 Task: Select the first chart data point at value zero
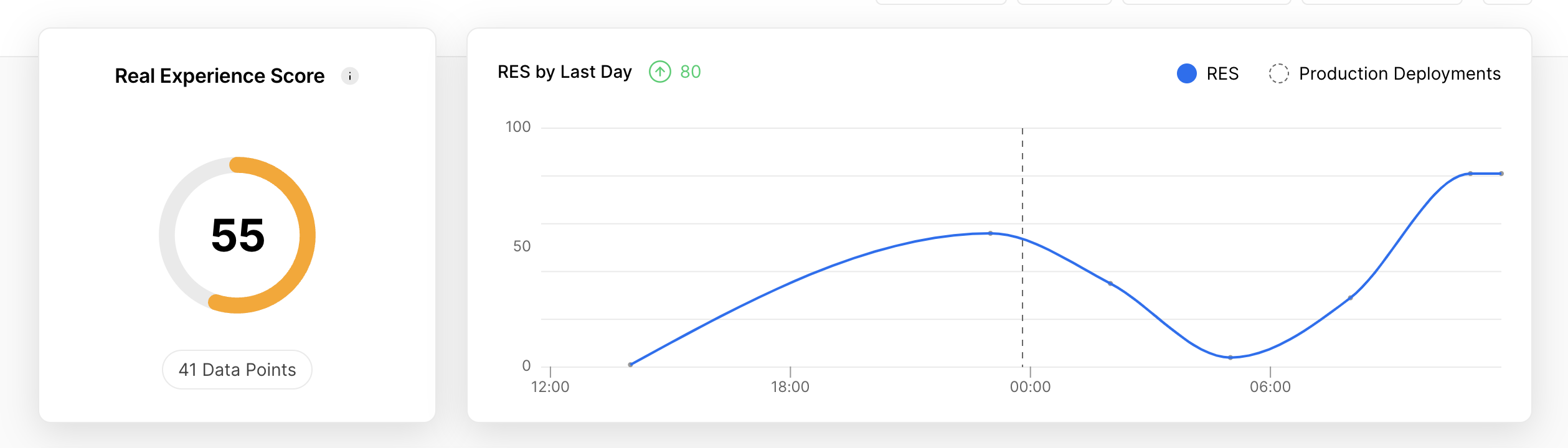[631, 365]
